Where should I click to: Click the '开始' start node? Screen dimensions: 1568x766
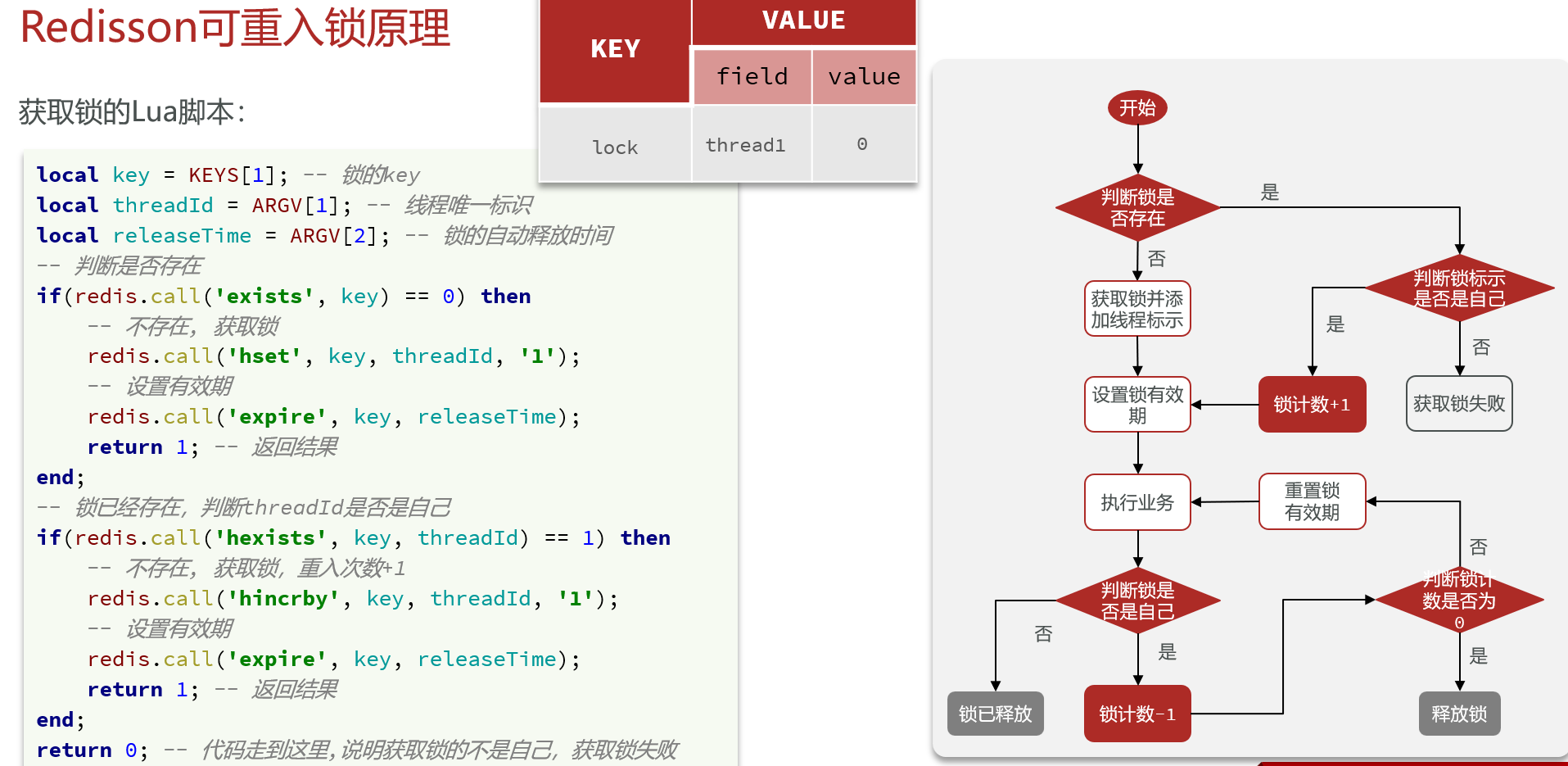pos(1137,108)
